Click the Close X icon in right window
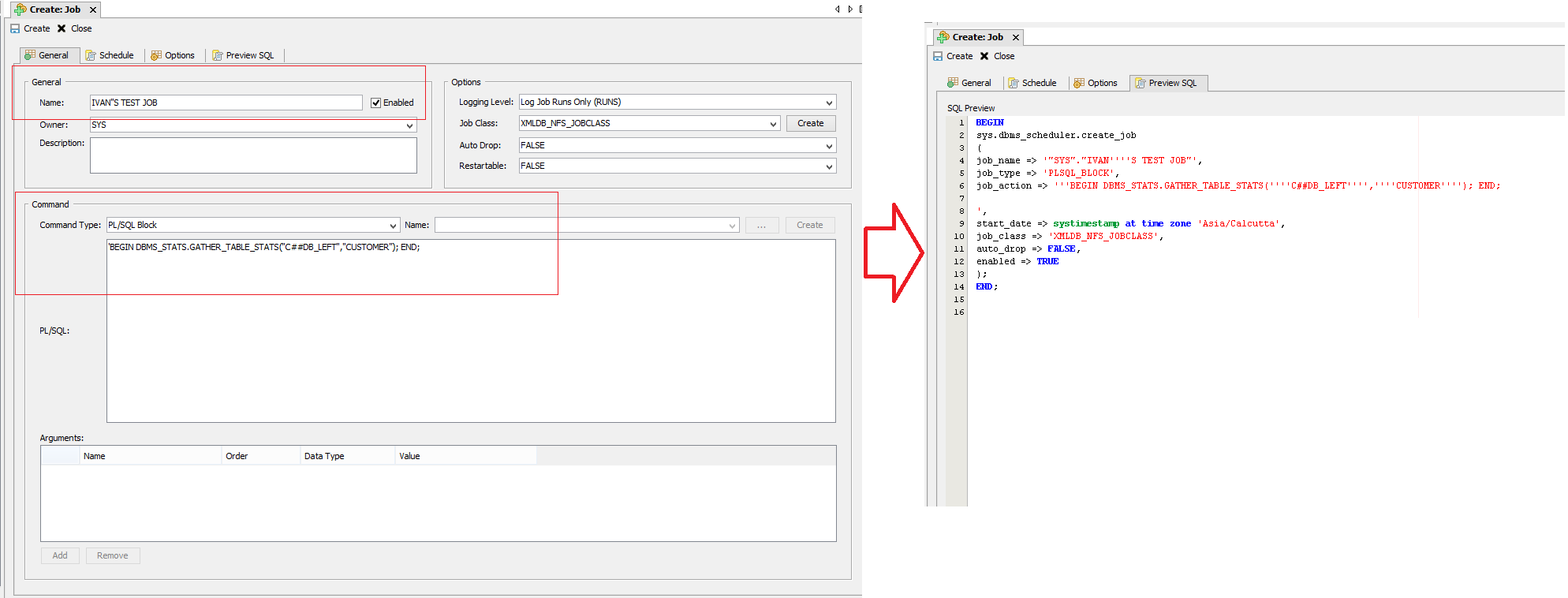This screenshot has width=1568, height=598. 984,56
